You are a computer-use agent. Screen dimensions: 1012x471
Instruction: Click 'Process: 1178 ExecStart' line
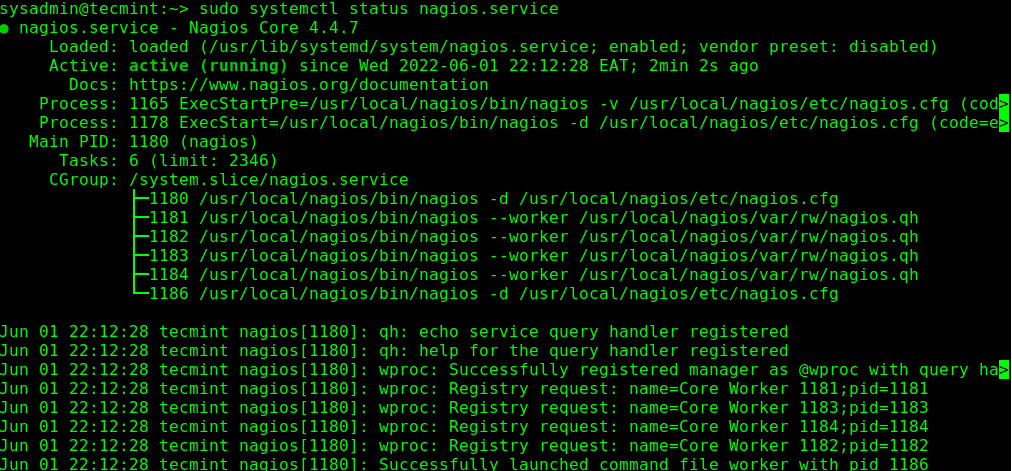coord(523,123)
